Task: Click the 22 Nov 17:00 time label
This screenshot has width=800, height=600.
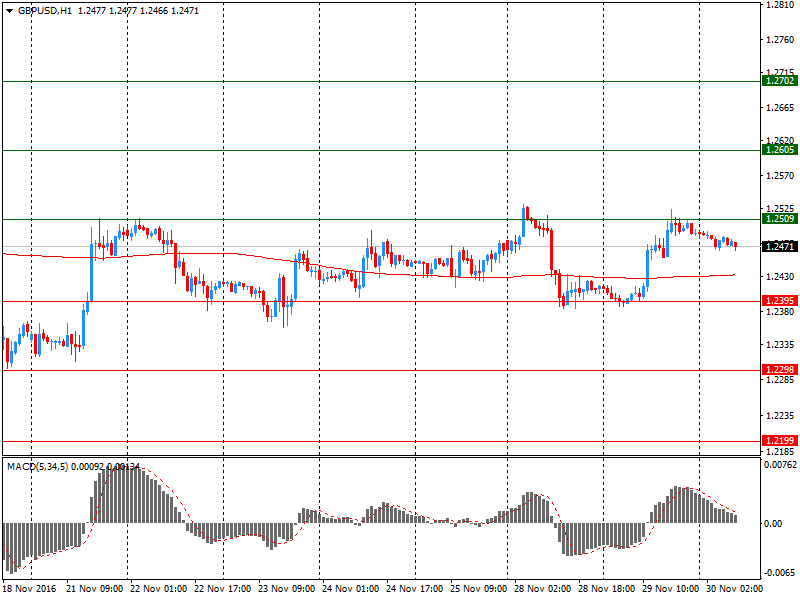Action: tap(222, 588)
